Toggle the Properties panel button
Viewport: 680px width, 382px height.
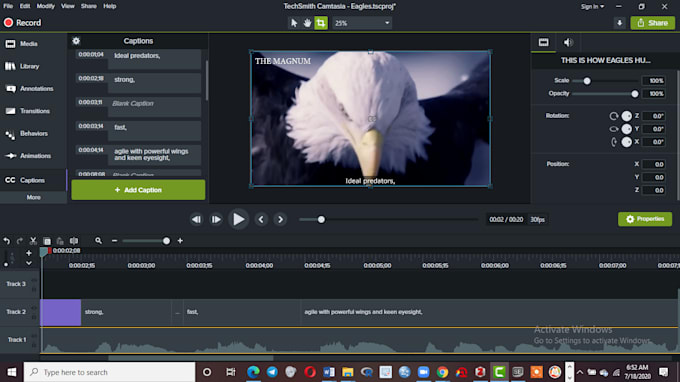coord(645,219)
